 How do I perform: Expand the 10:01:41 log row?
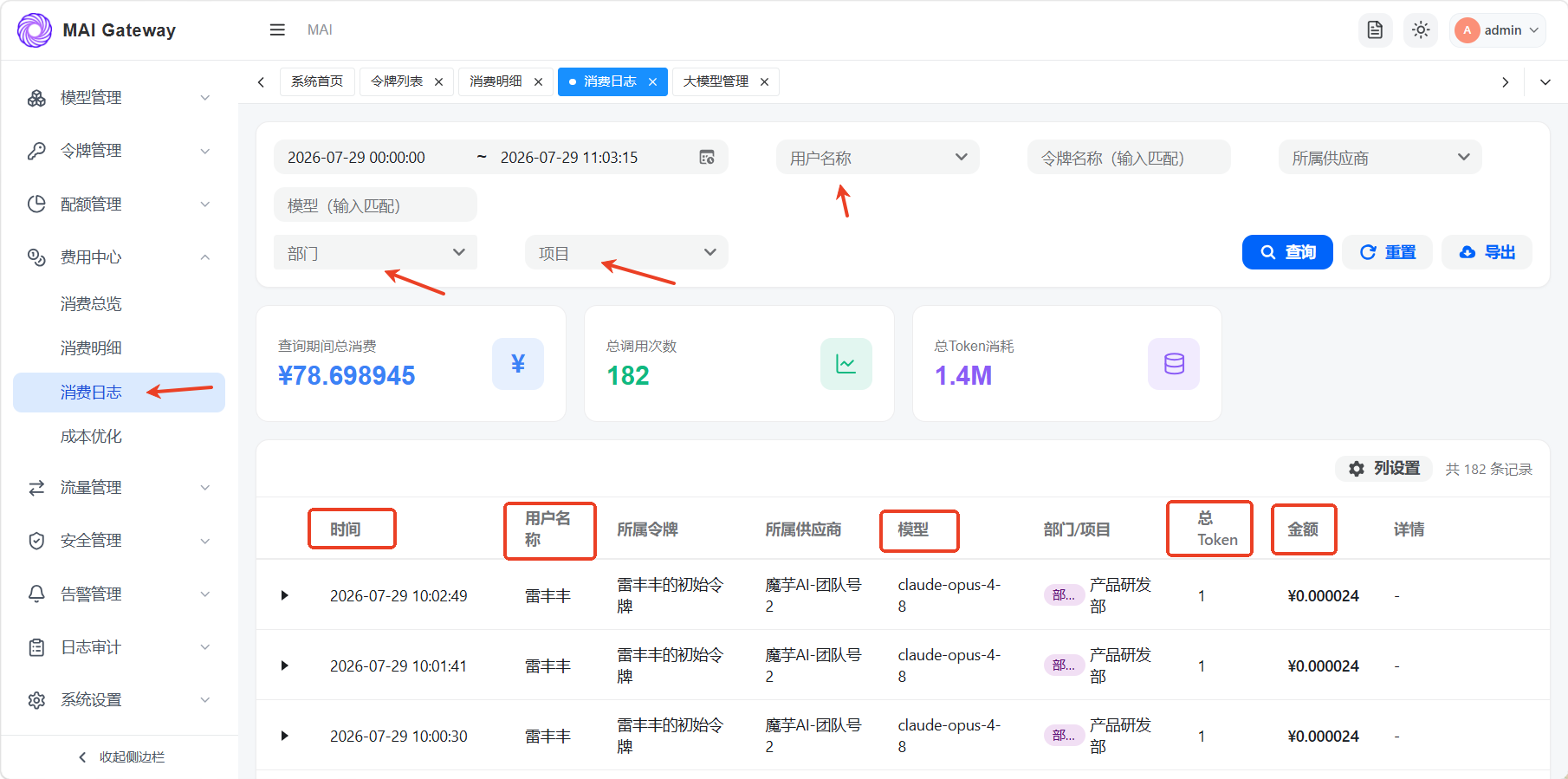[284, 665]
